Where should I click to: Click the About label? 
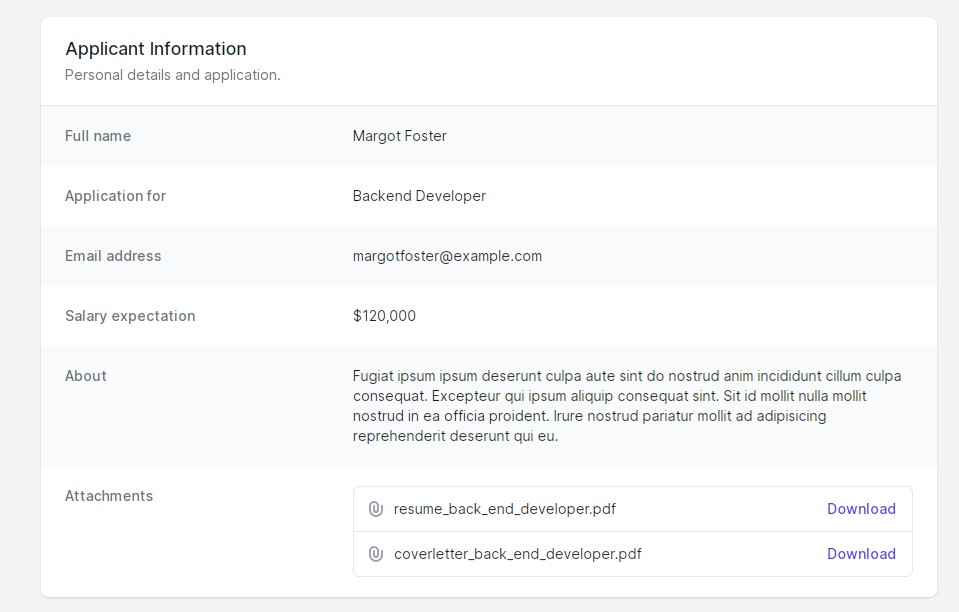pos(86,376)
